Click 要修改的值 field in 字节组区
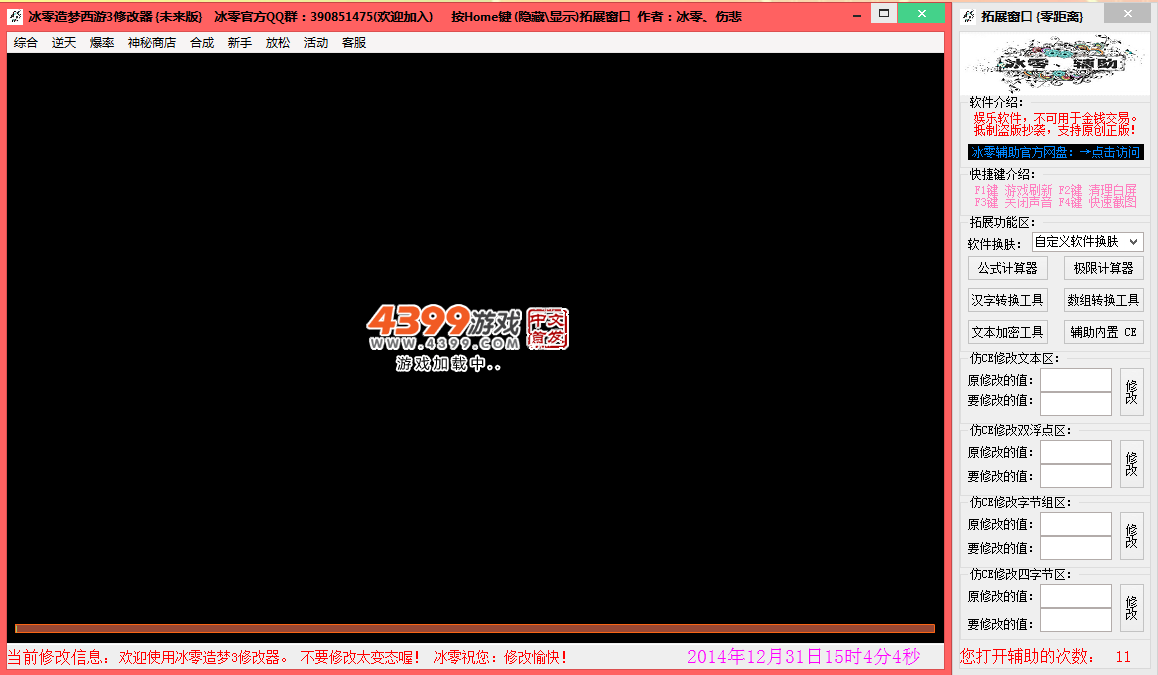 click(x=1076, y=548)
